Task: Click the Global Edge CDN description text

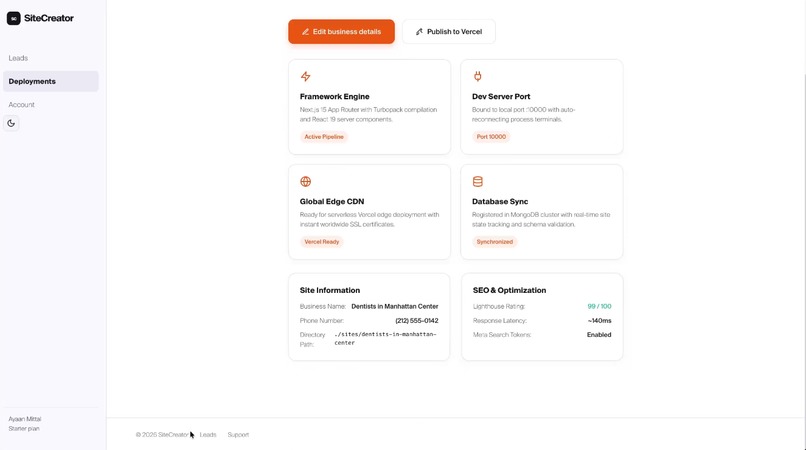Action: [x=370, y=220]
